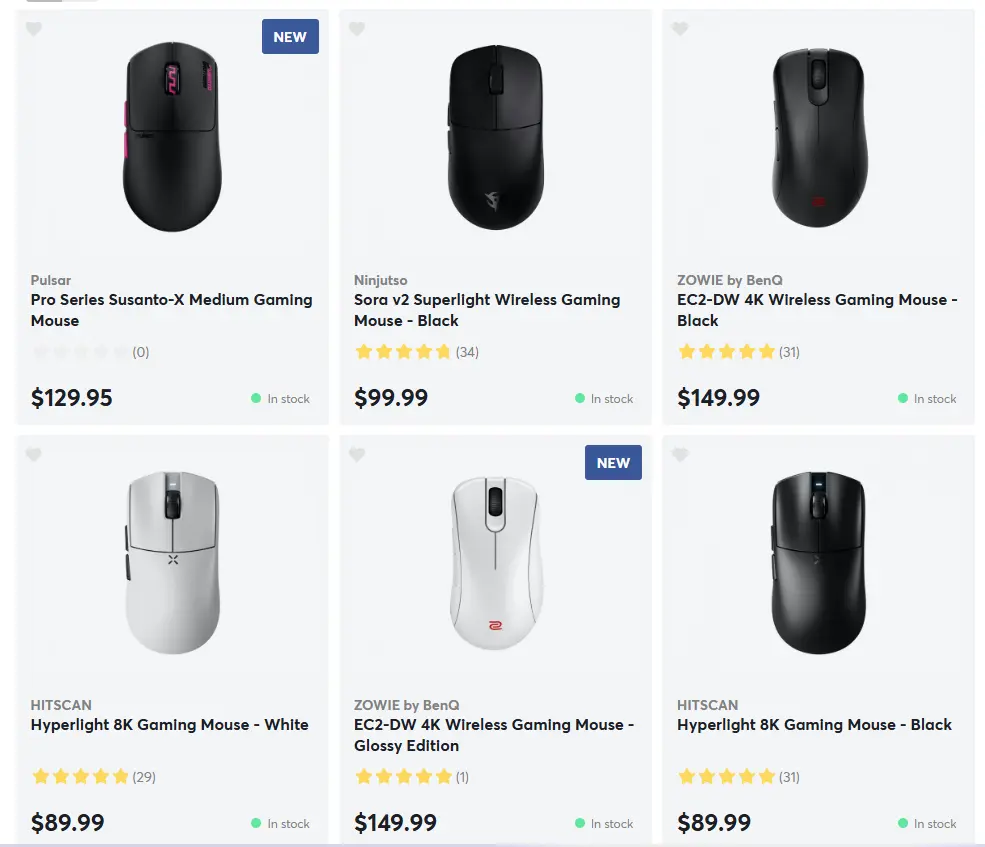
Task: Add the Hyperlight Black to favorites
Action: (680, 455)
